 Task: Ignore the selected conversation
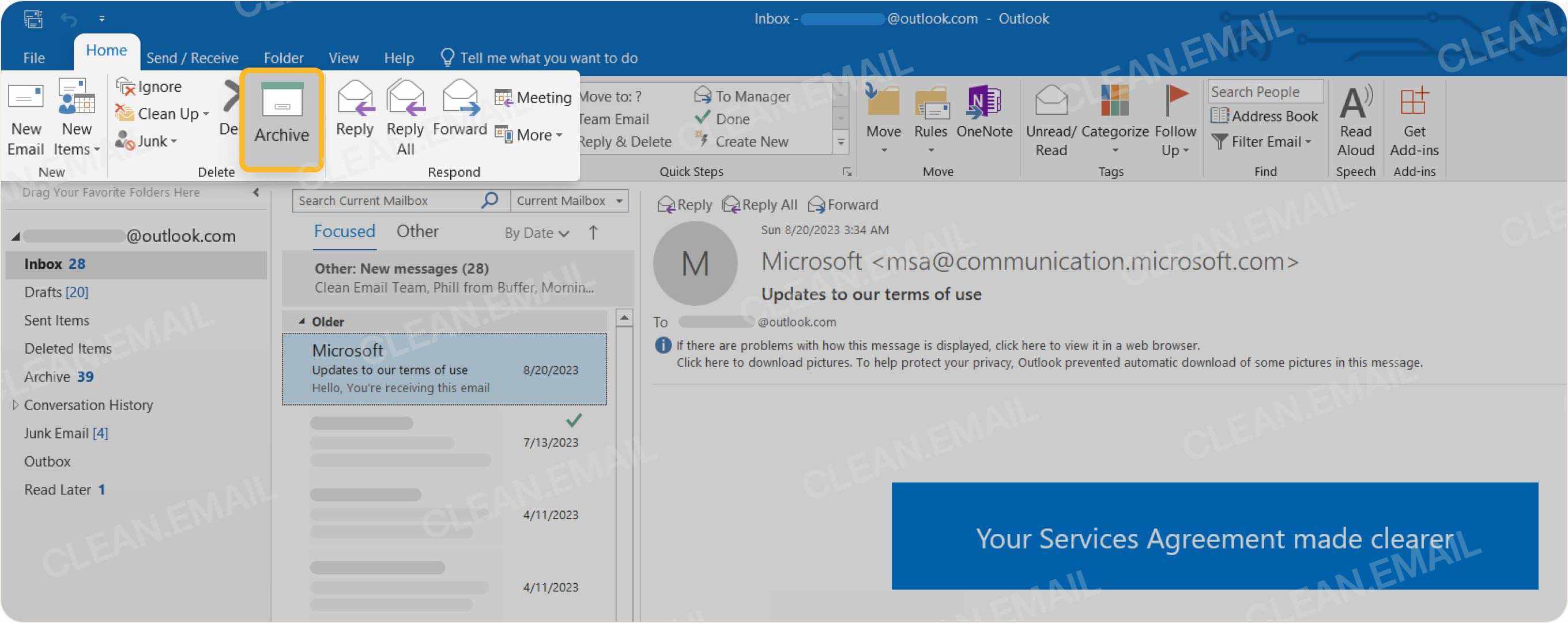150,87
